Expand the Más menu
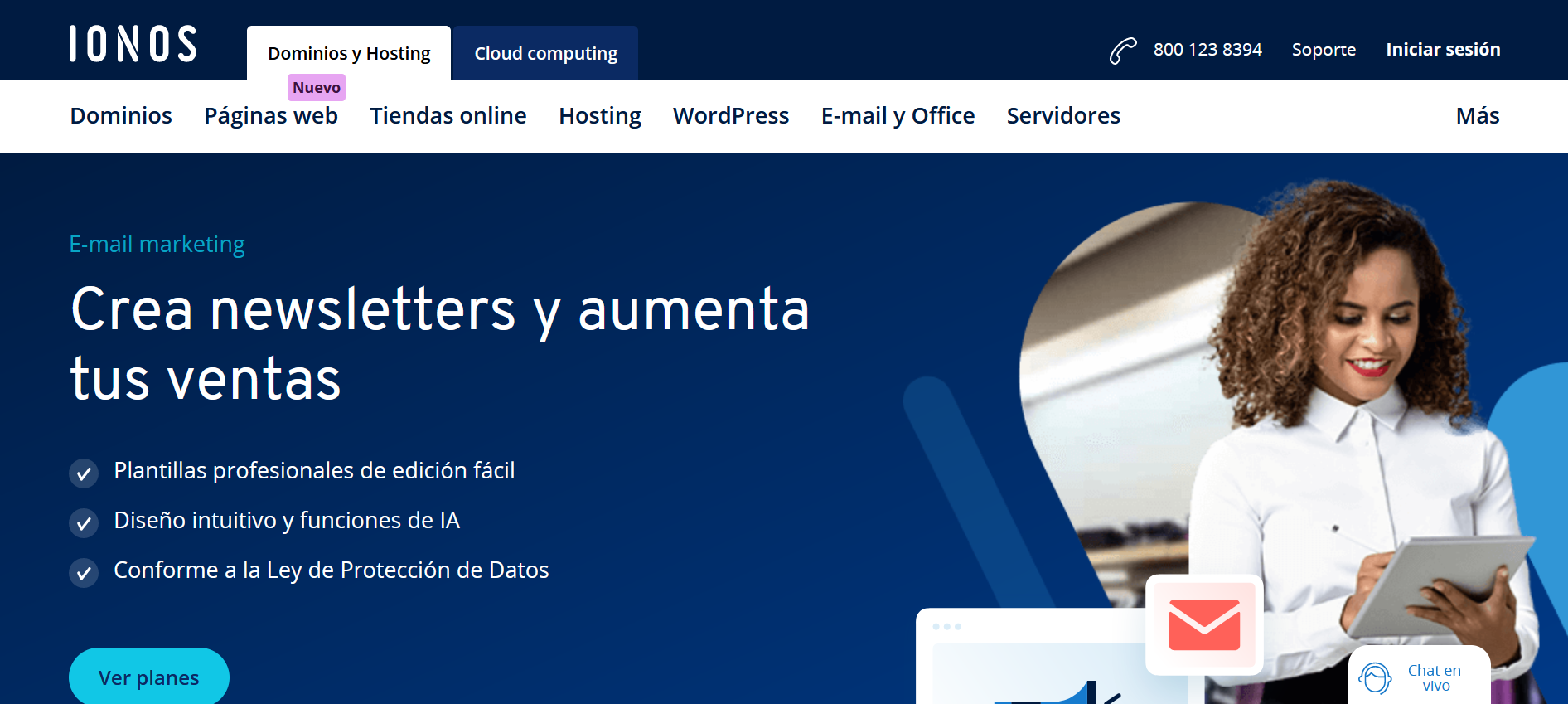Image resolution: width=1568 pixels, height=704 pixels. 1478,115
